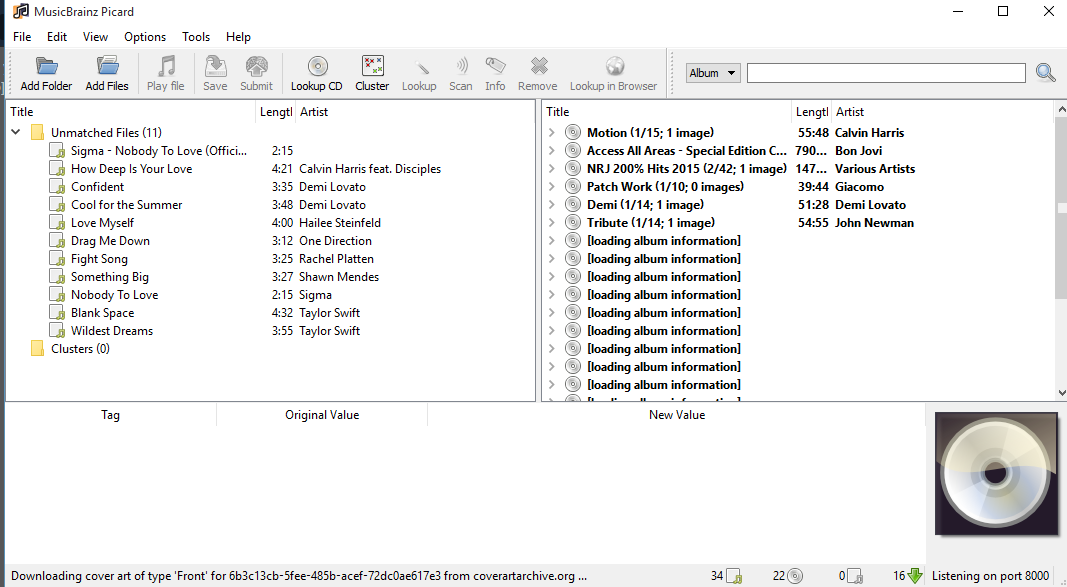Click the search magnifier icon
Viewport: 1067px width, 587px height.
tap(1045, 72)
